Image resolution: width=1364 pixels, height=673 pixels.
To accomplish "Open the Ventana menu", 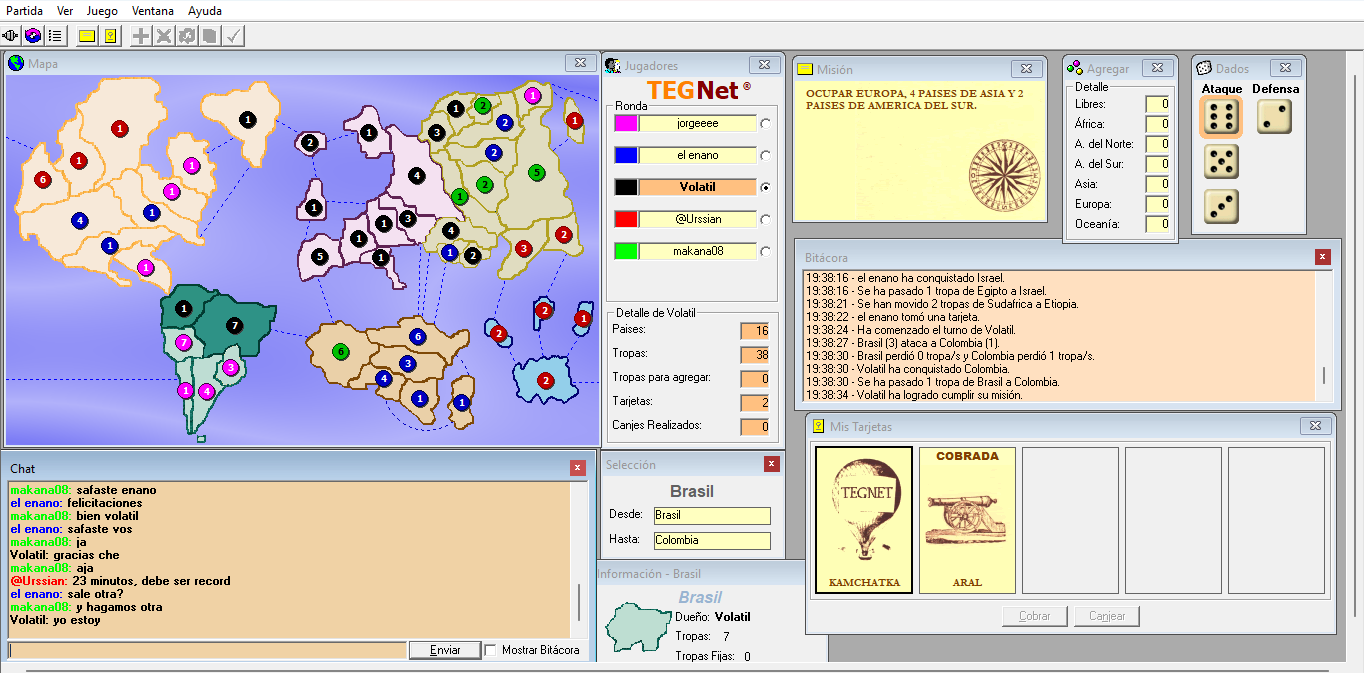I will tap(152, 11).
